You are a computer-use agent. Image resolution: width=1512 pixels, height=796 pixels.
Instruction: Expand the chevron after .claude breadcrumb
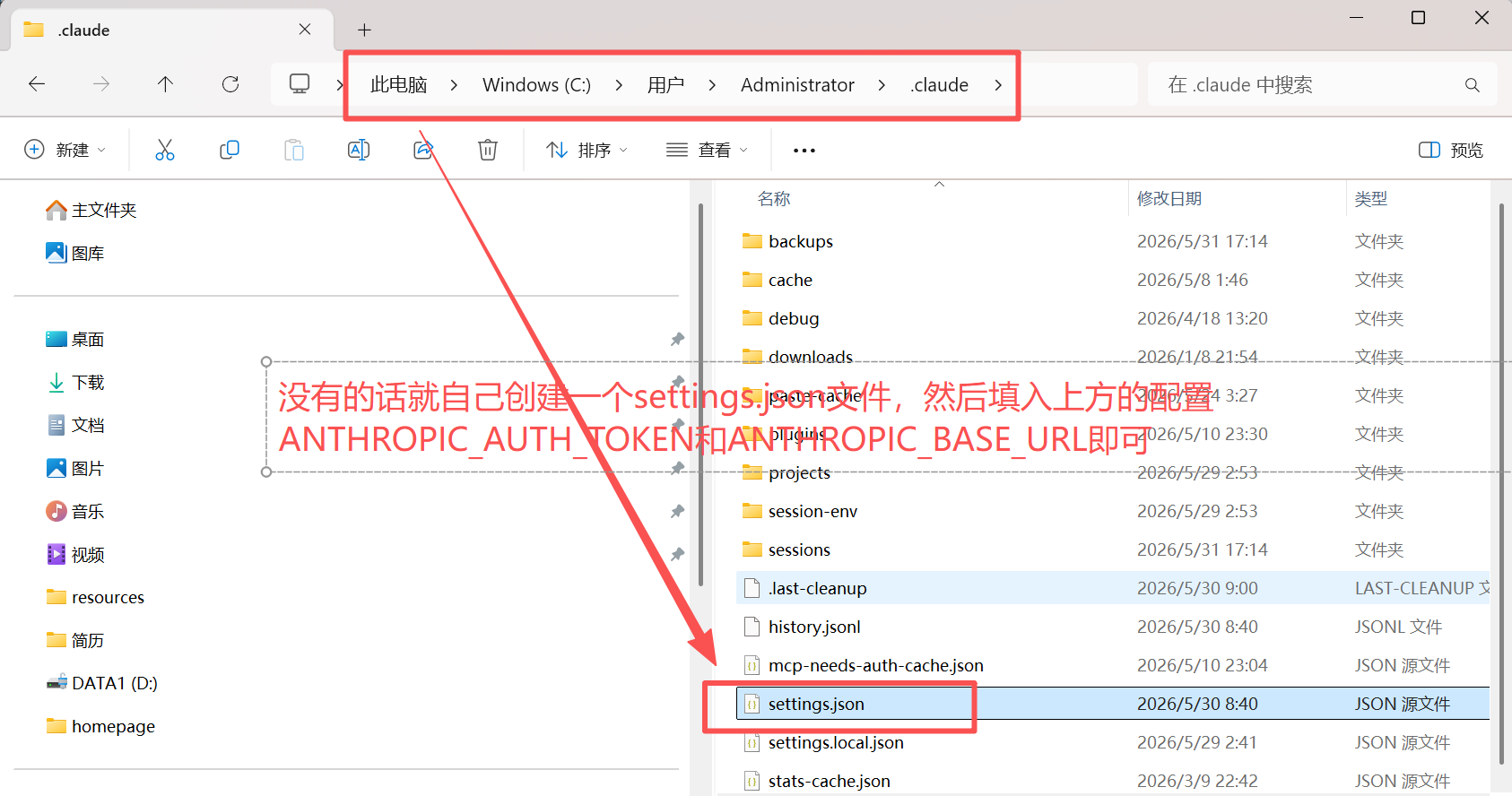tap(998, 85)
